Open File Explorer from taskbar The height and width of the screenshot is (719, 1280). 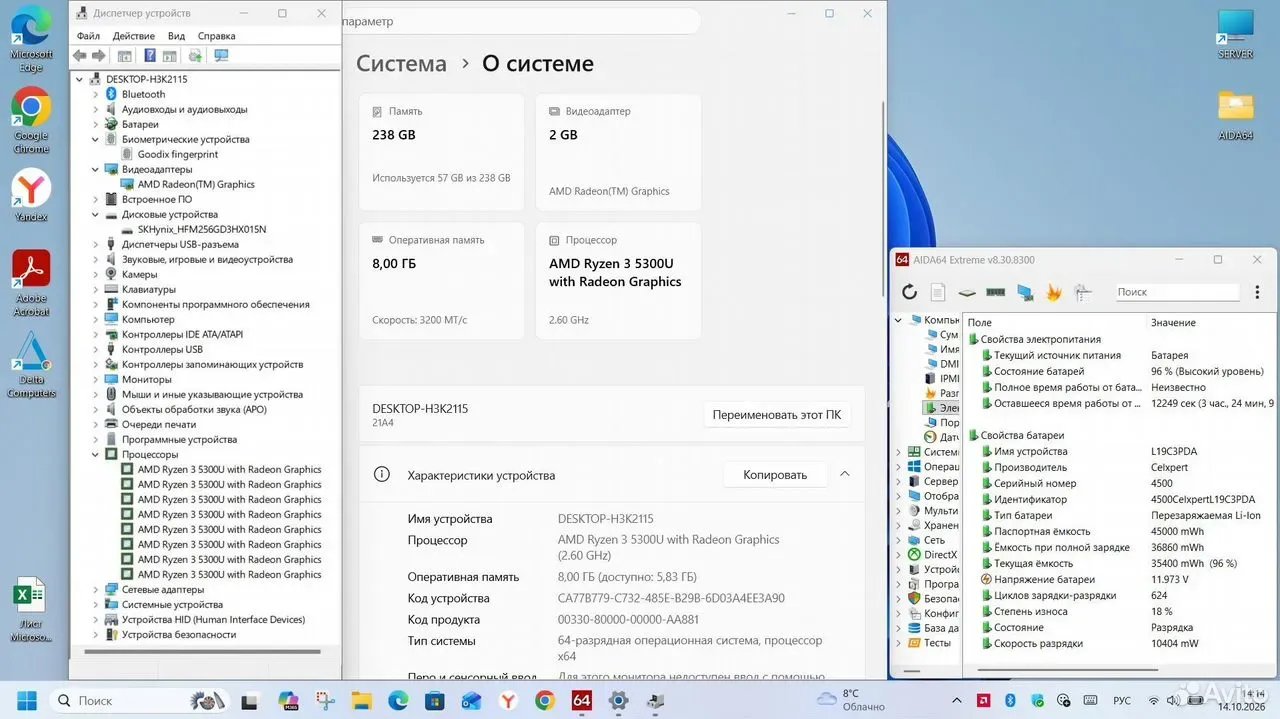point(361,700)
